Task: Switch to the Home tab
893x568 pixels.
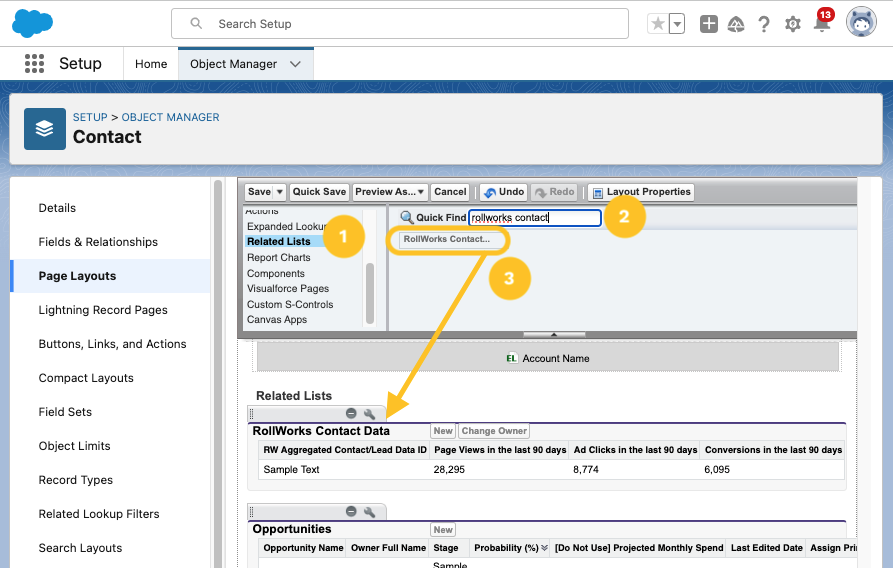Action: [151, 64]
